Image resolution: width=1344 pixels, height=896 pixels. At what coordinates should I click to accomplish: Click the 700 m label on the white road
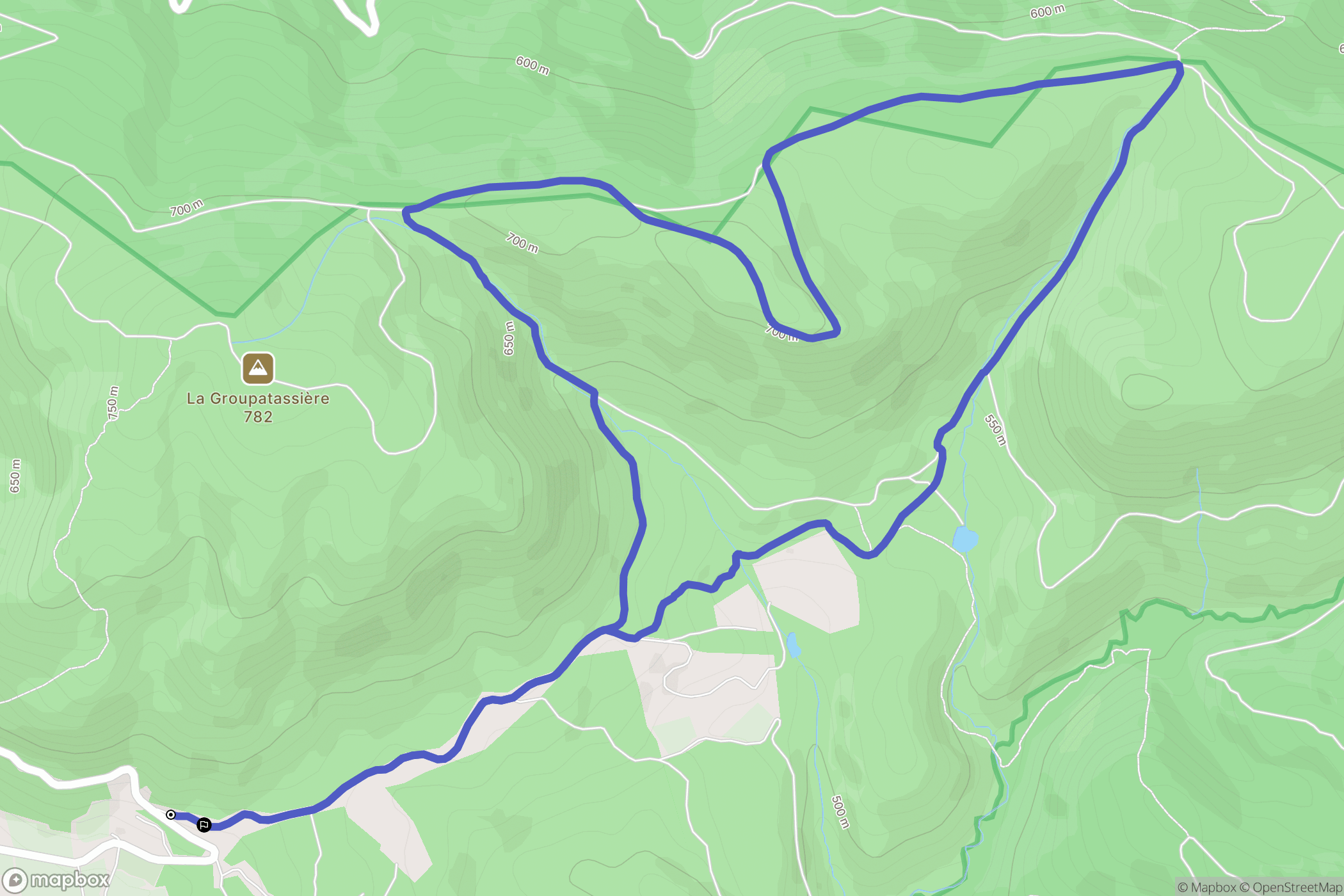[x=186, y=208]
